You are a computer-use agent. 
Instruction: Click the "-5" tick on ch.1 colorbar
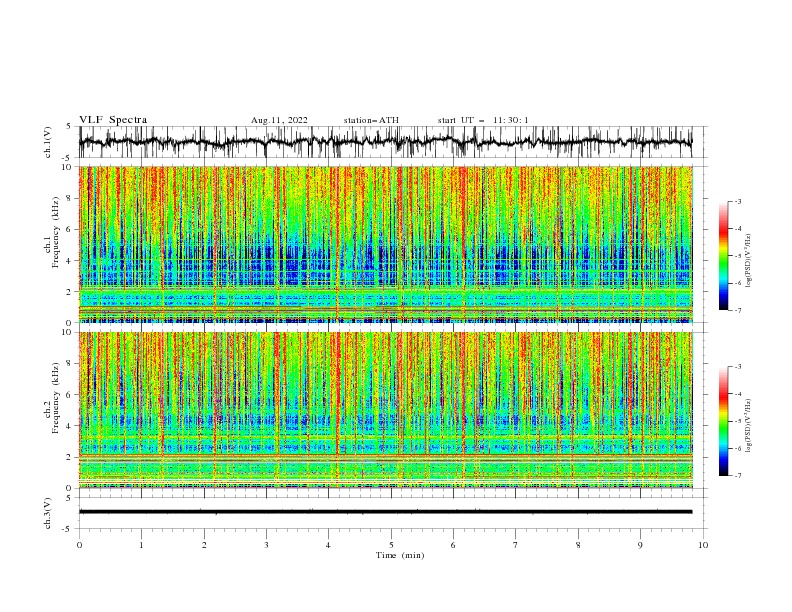[738, 256]
